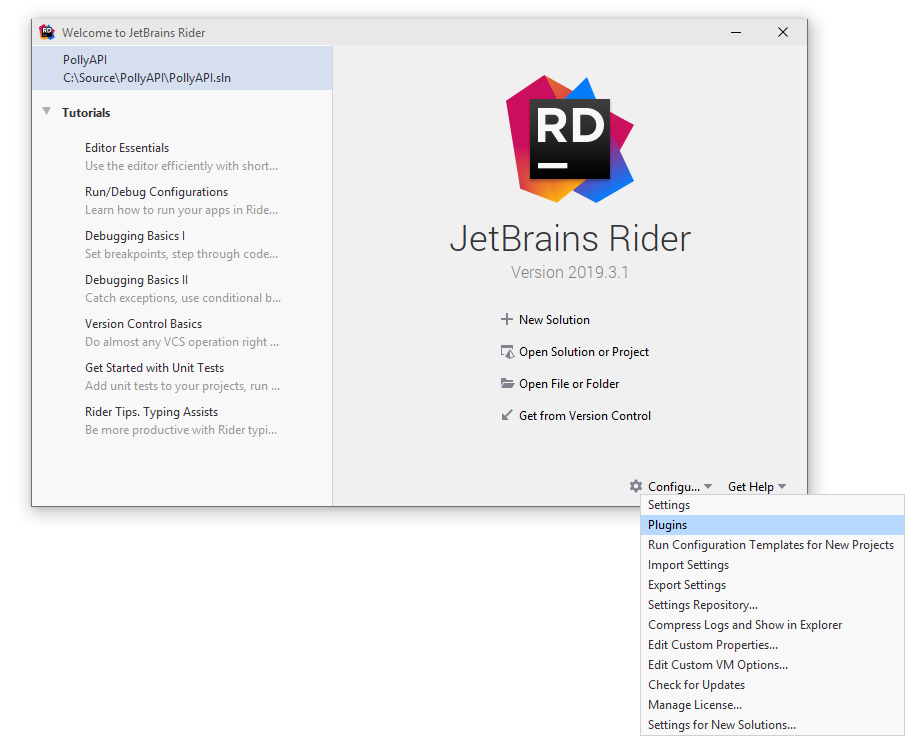Click the plus icon beside New Solution
Image resolution: width=918 pixels, height=744 pixels.
pos(506,320)
